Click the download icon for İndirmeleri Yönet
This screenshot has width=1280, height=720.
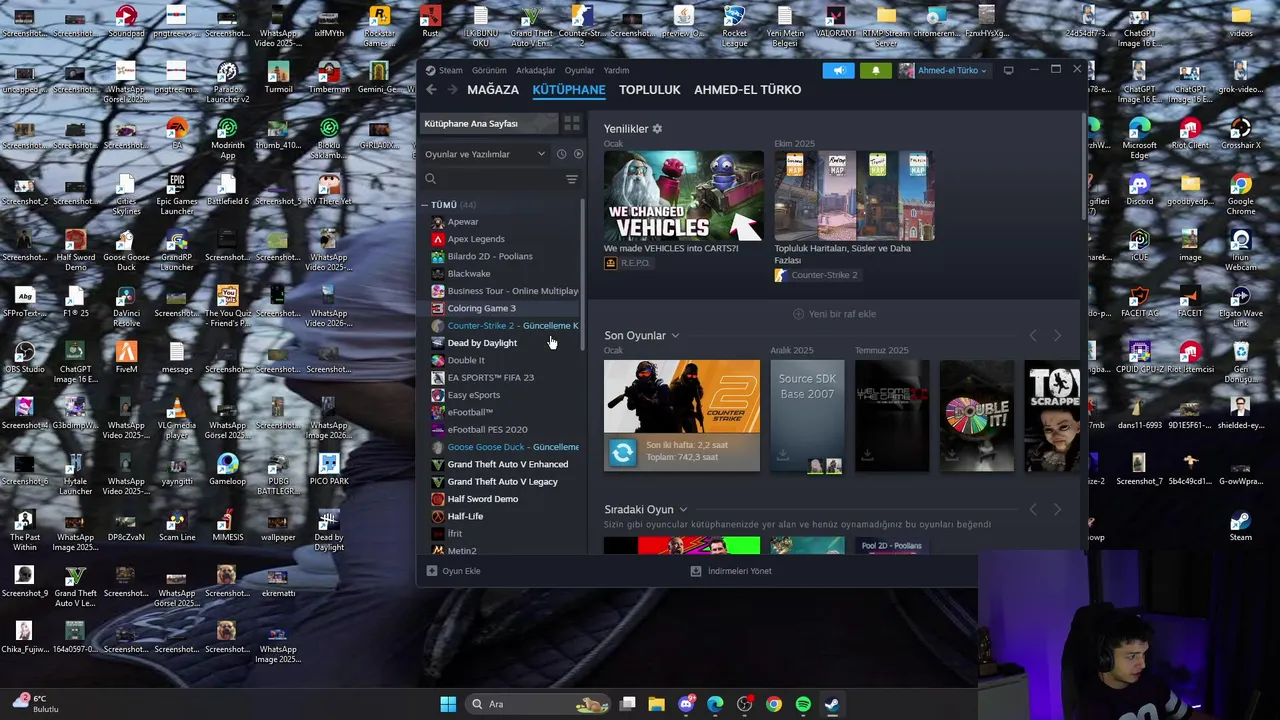click(x=696, y=571)
